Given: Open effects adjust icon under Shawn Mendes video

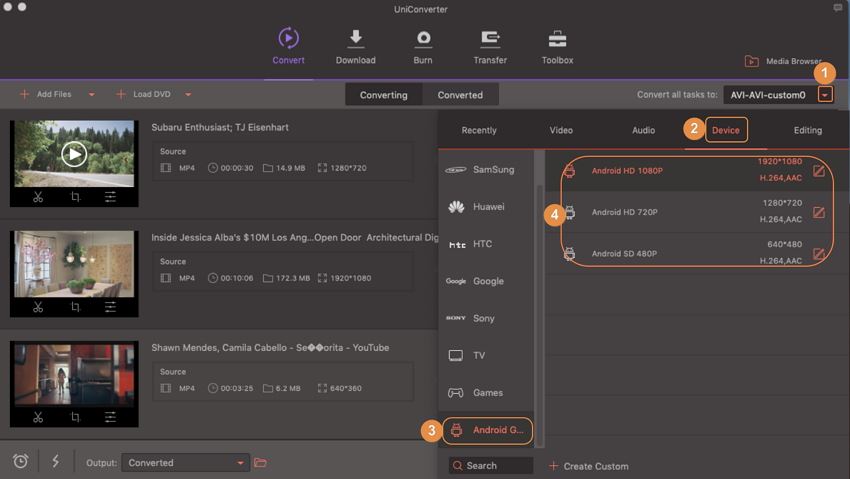Looking at the screenshot, I should pyautogui.click(x=110, y=417).
